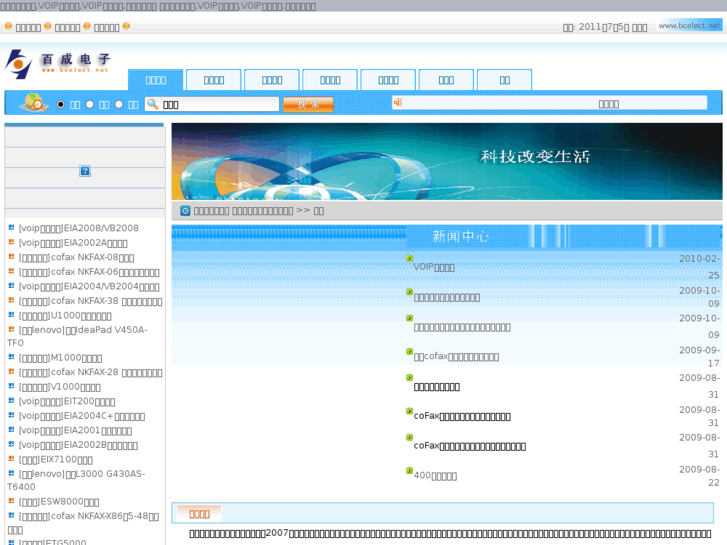
Task: Select the second search type radio button
Action: [x=90, y=104]
